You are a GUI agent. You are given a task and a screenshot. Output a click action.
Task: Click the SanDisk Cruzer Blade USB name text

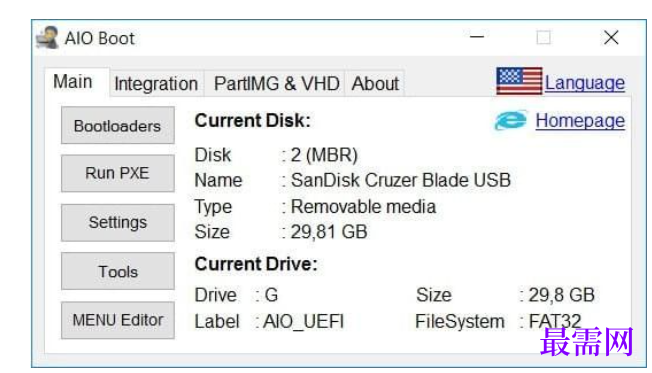400,180
